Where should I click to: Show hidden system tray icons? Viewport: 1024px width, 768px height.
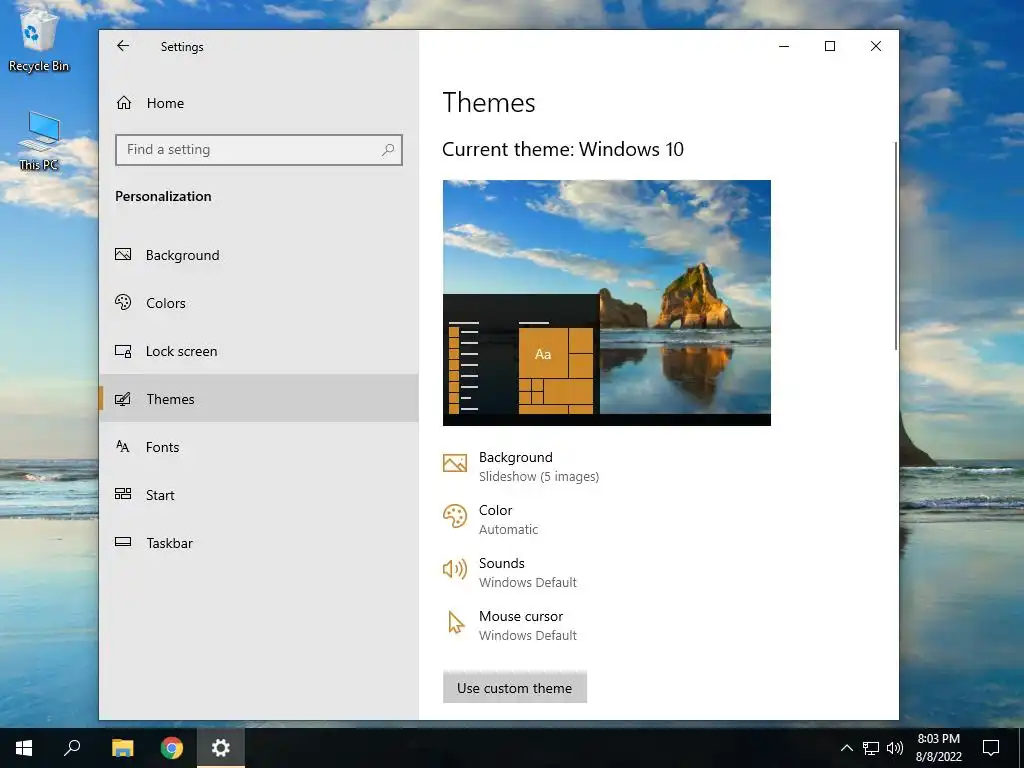(x=846, y=748)
